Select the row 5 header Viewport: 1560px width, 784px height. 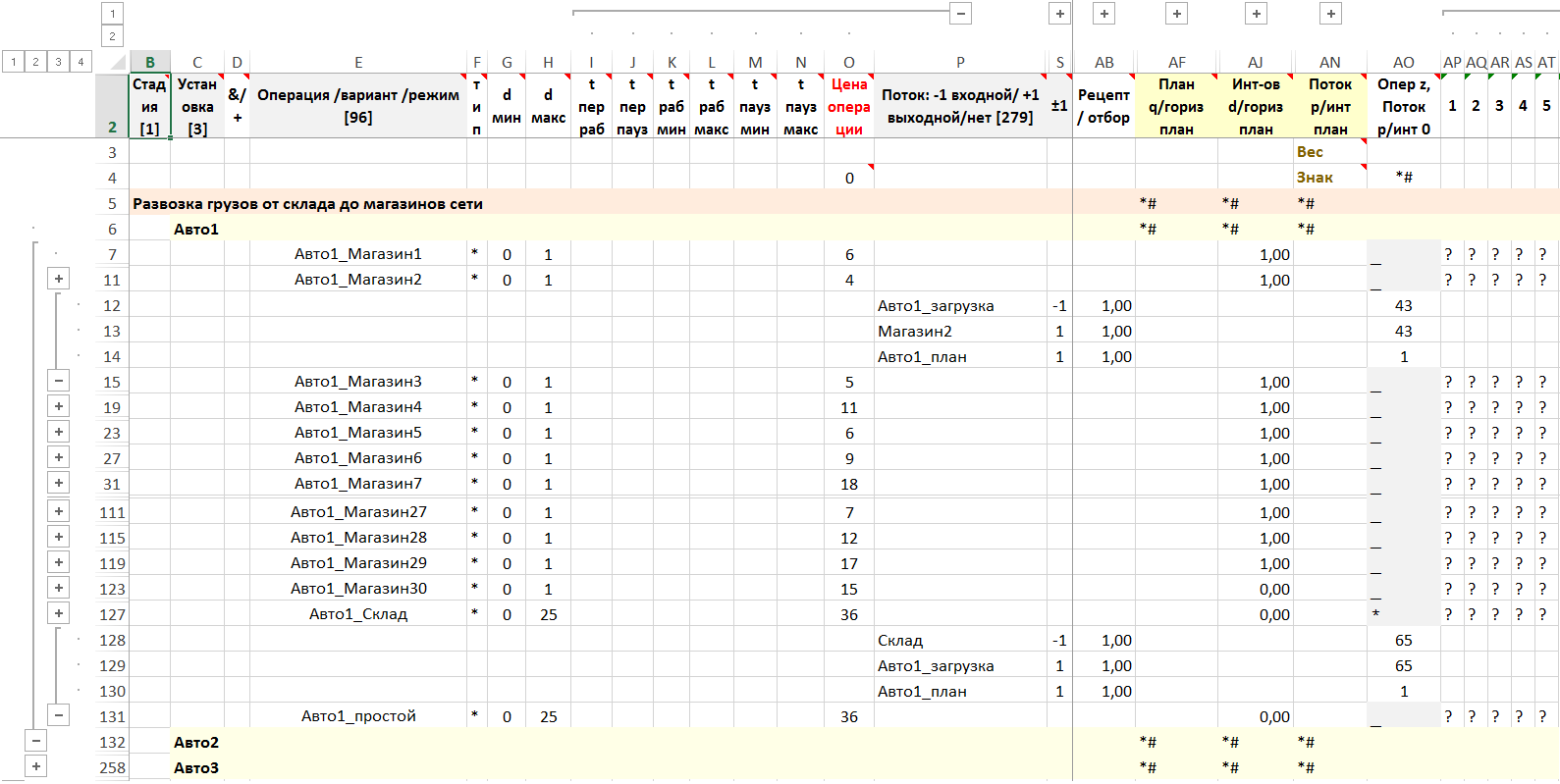click(x=112, y=203)
